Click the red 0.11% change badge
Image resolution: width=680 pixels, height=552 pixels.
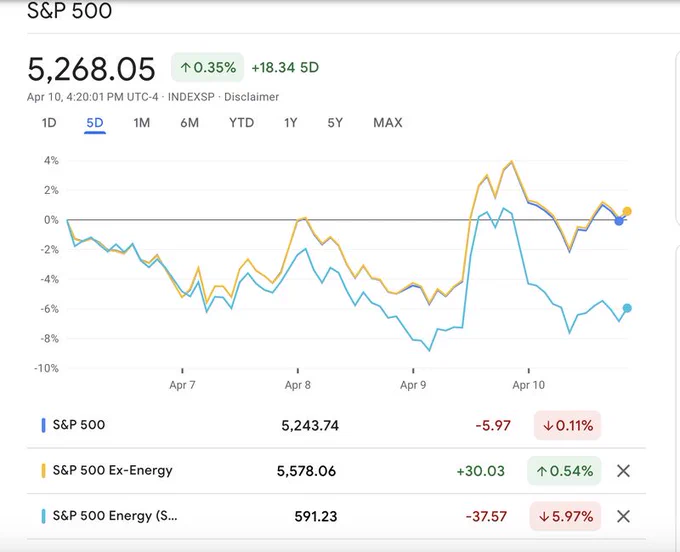(567, 425)
